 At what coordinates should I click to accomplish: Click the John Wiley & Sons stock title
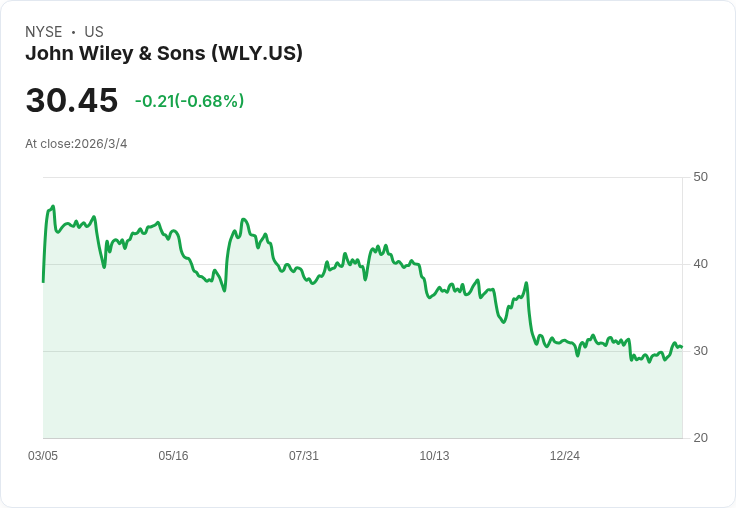pyautogui.click(x=164, y=53)
